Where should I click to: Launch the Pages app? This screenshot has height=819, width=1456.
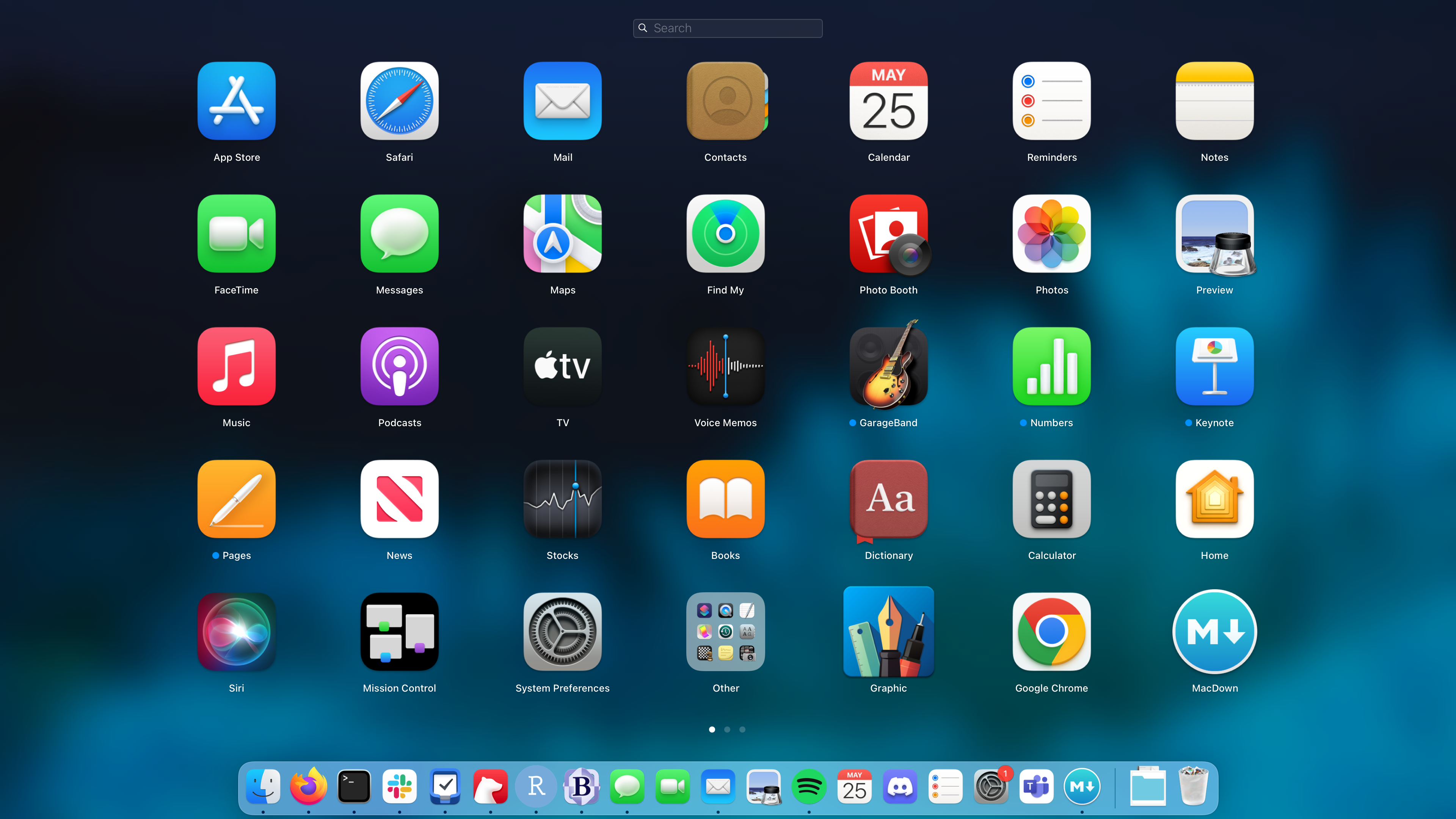236,499
